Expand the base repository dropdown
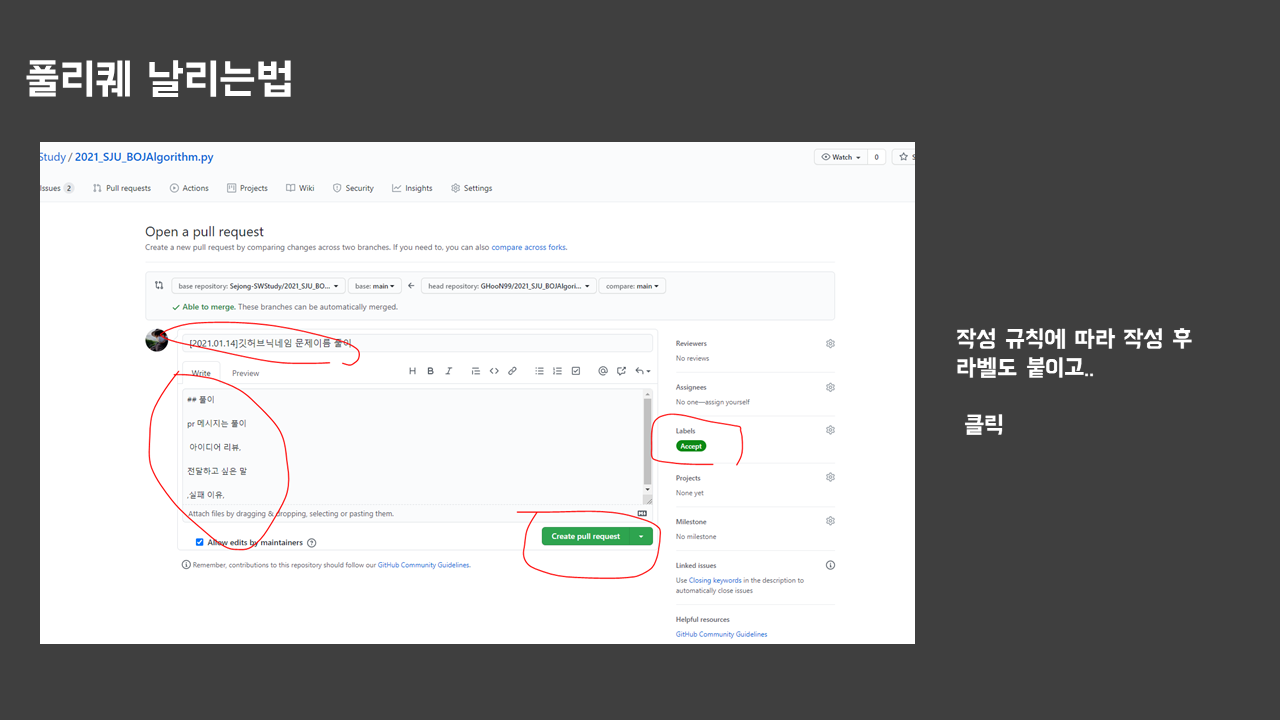 (x=258, y=286)
